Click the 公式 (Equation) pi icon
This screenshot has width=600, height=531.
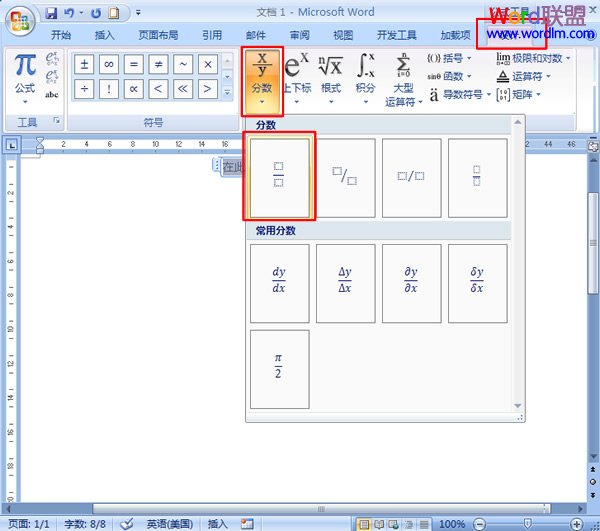[x=25, y=73]
